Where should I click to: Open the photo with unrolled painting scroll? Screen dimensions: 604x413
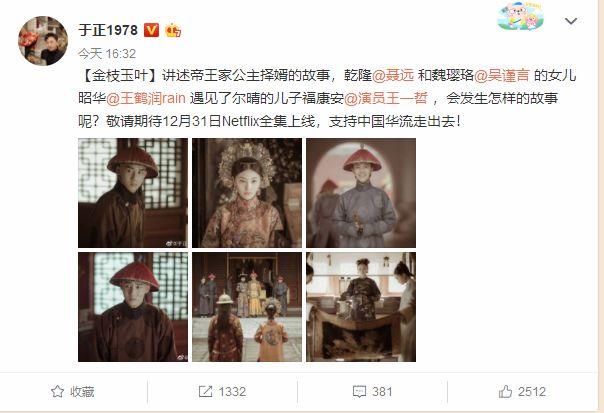[x=361, y=307]
